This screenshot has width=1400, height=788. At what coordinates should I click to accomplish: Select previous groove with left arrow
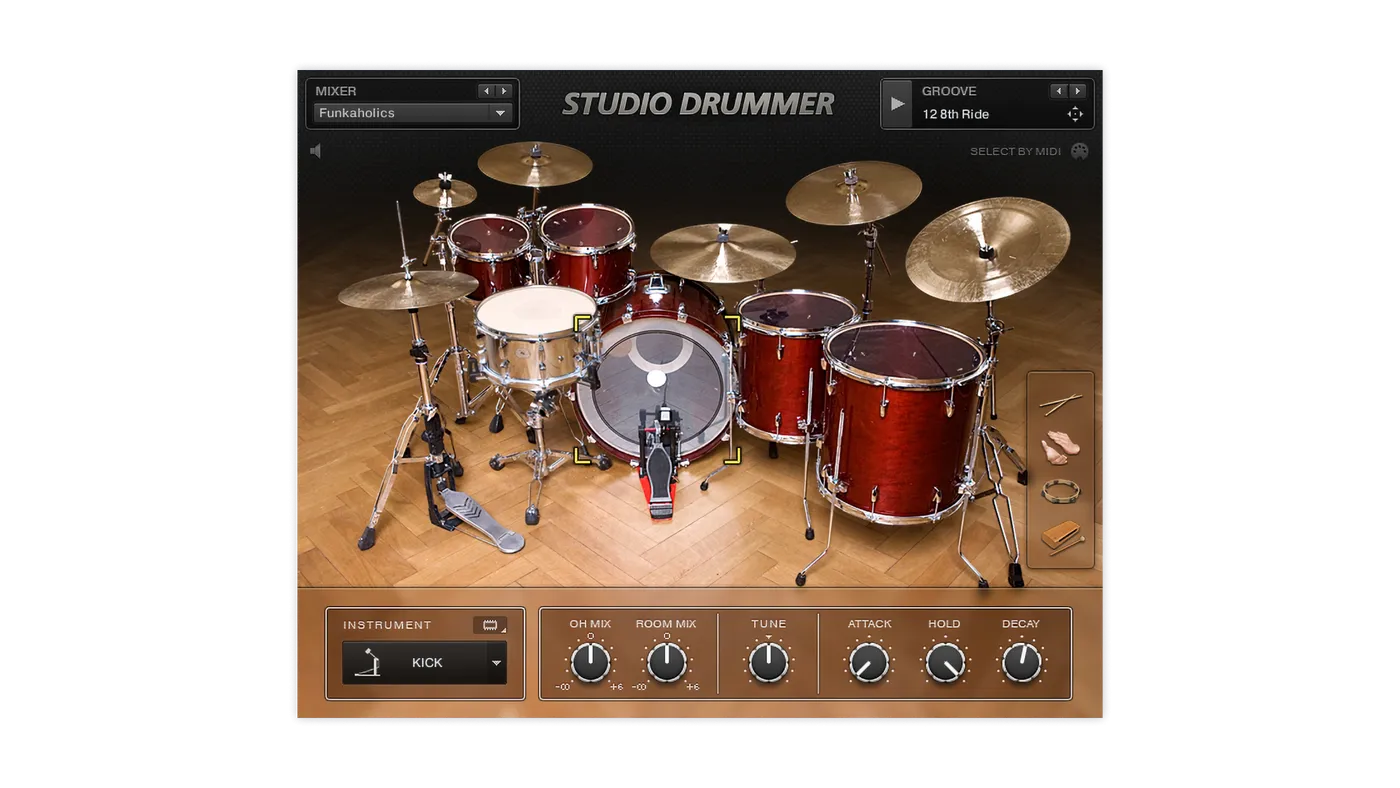1058,91
